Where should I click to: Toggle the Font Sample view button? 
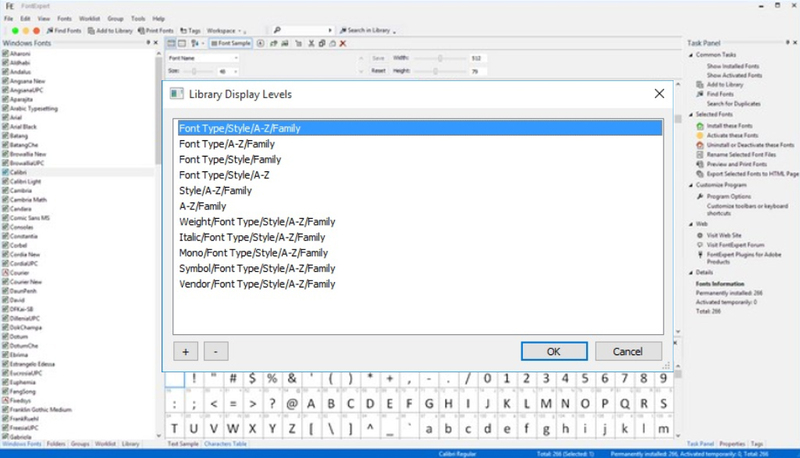pyautogui.click(x=231, y=43)
